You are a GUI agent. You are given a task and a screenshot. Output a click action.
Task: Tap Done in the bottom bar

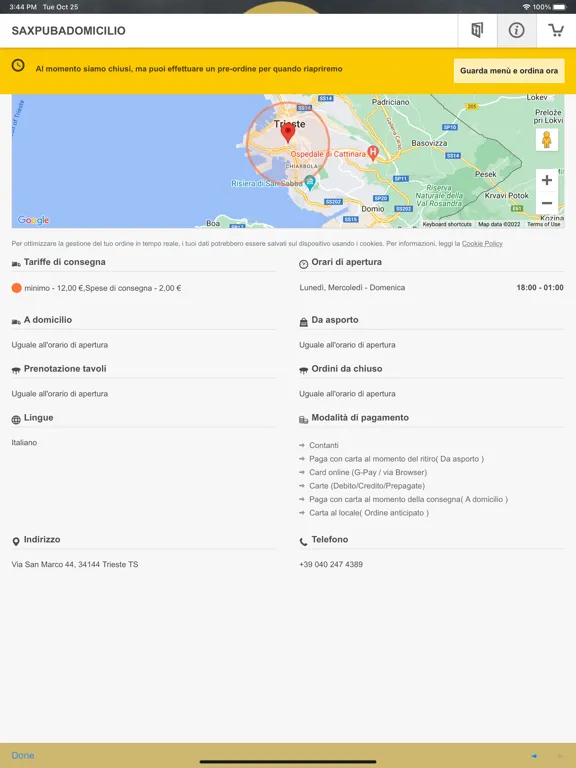pyautogui.click(x=23, y=755)
